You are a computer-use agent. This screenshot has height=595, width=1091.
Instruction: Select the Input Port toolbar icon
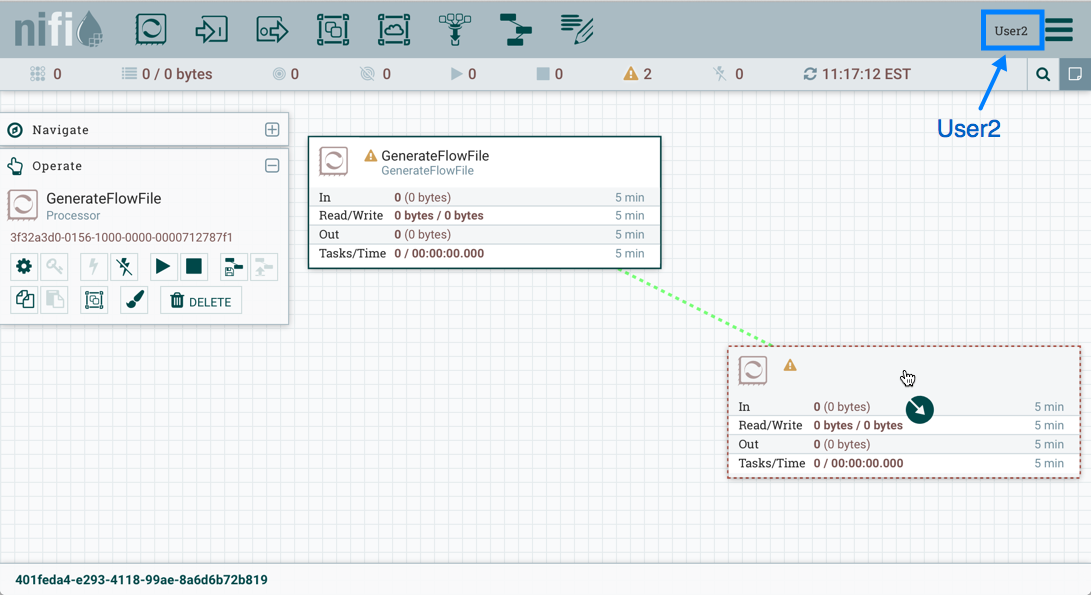coord(211,29)
